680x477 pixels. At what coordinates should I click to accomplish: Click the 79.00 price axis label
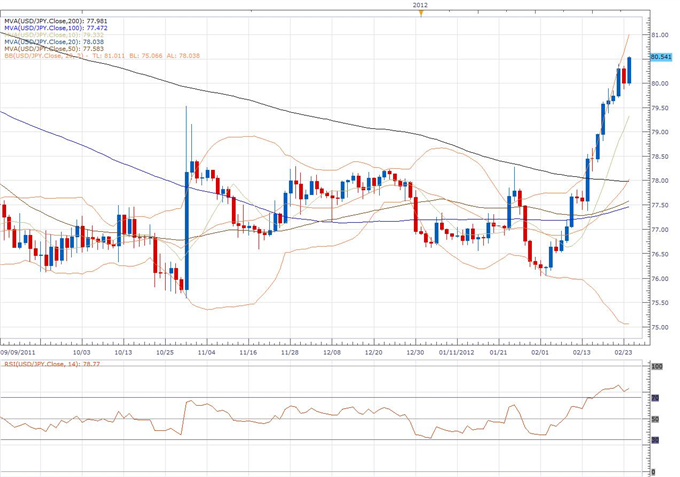[x=660, y=132]
